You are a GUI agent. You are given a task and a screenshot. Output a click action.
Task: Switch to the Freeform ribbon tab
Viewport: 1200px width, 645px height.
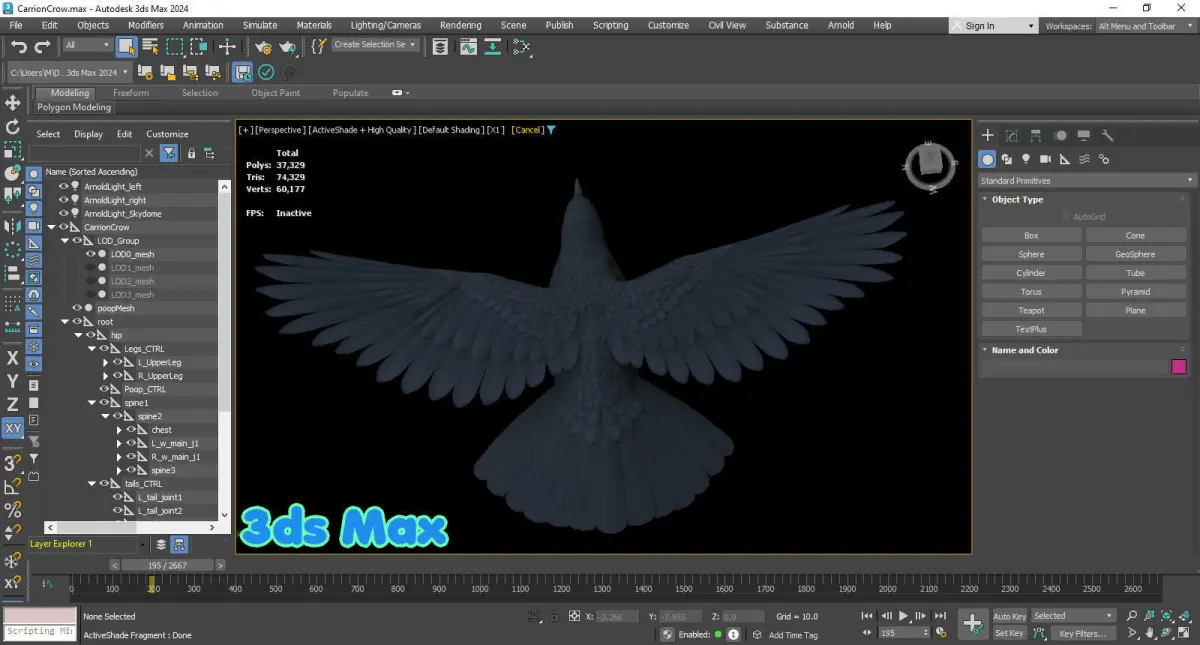pyautogui.click(x=131, y=93)
